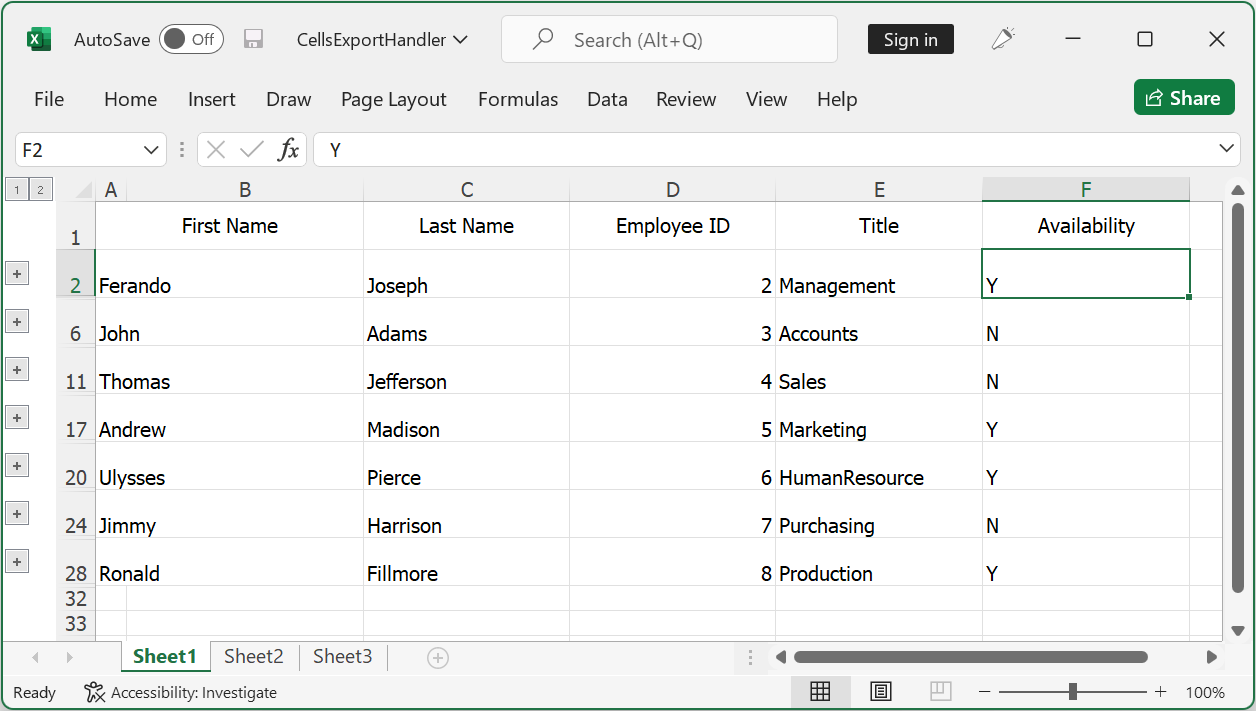Switch to Page Layout view icon
1256x711 pixels.
click(x=880, y=691)
